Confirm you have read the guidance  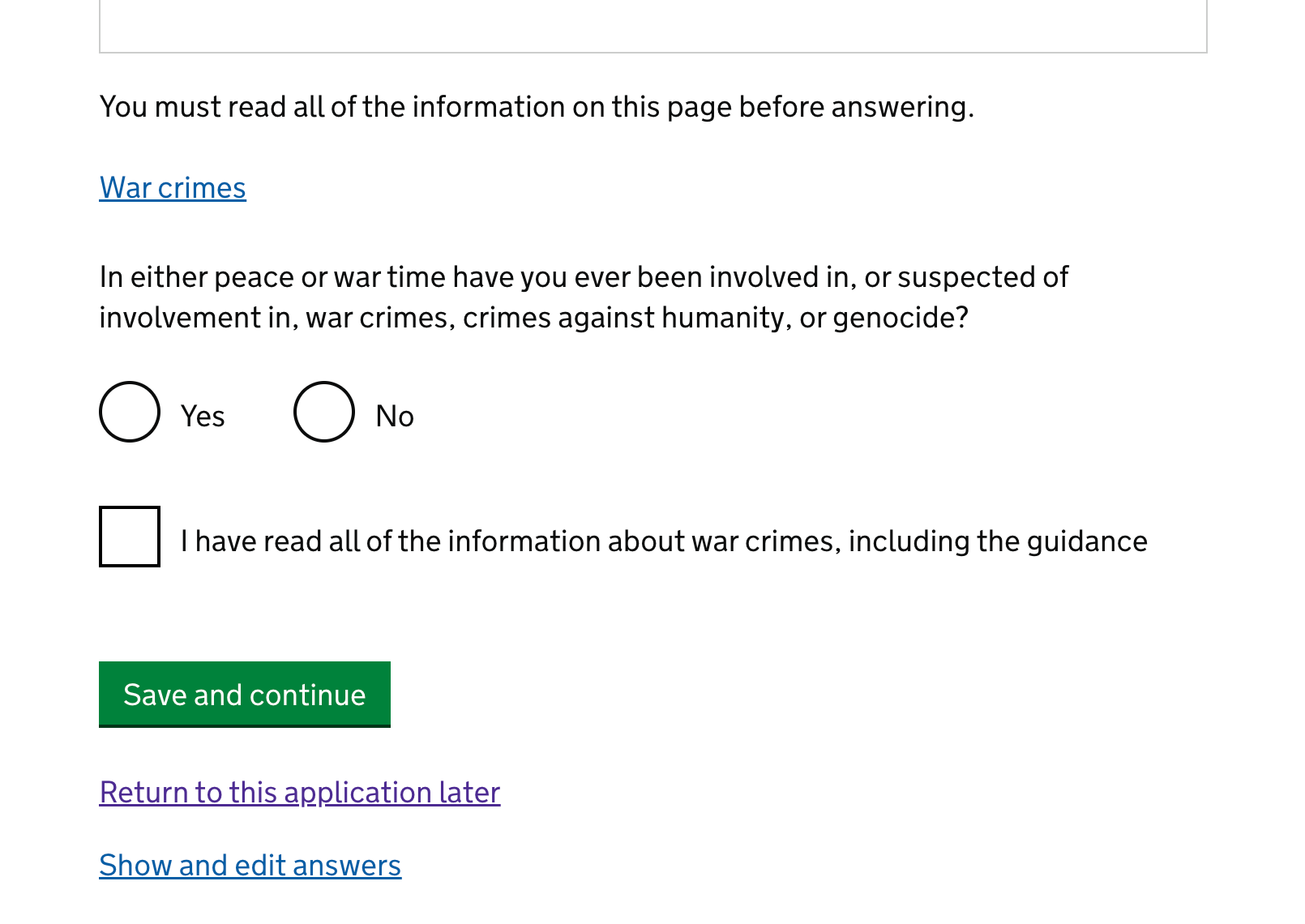click(130, 537)
